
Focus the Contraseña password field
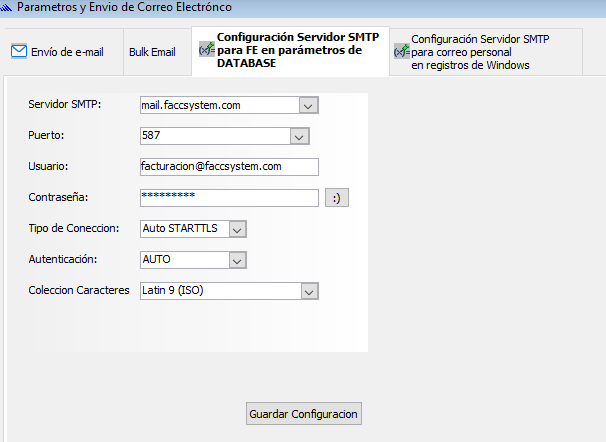point(229,198)
